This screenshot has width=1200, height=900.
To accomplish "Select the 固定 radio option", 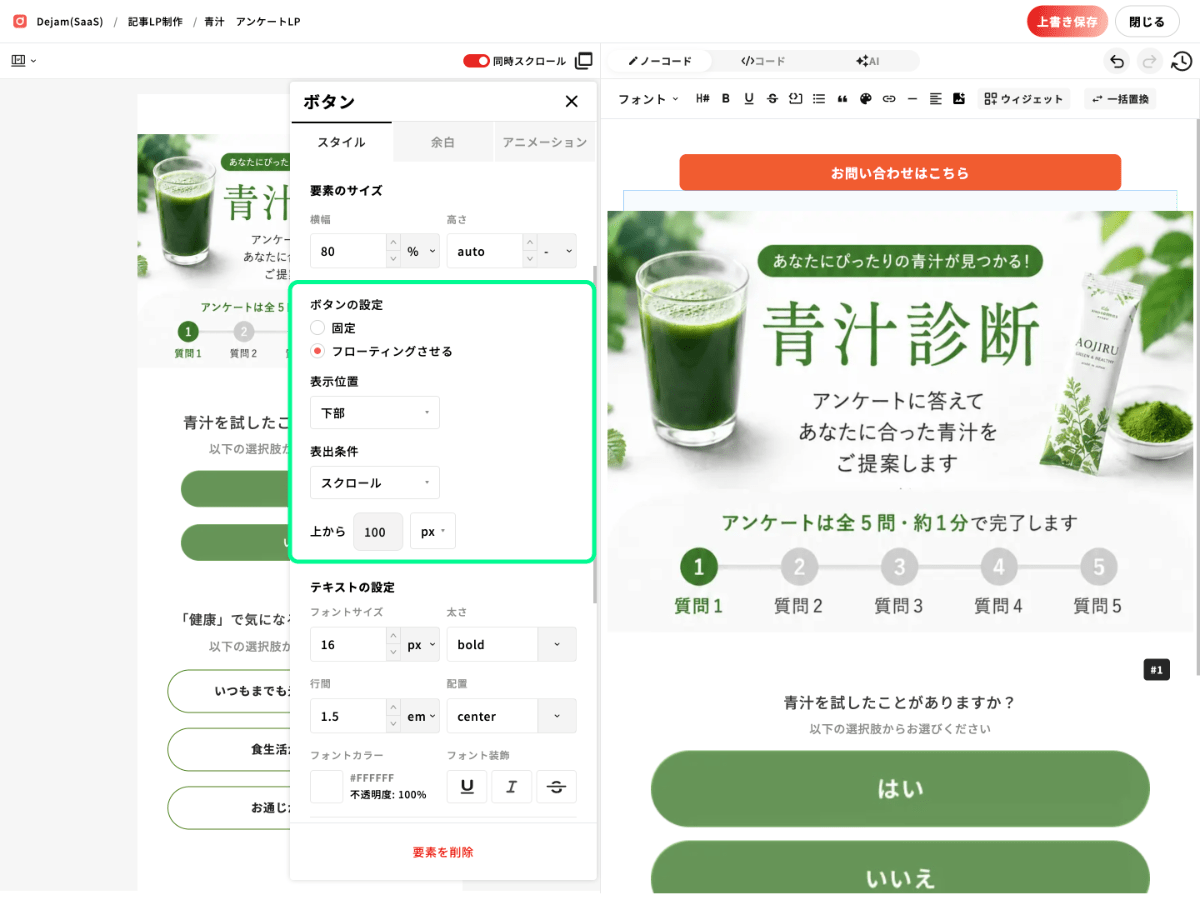I will click(318, 327).
